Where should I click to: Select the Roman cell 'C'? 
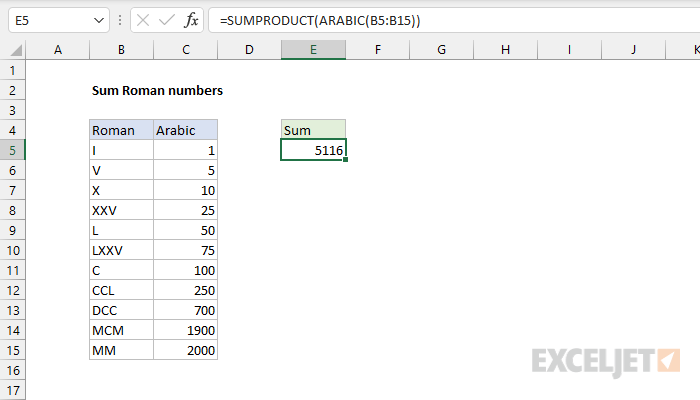(121, 270)
